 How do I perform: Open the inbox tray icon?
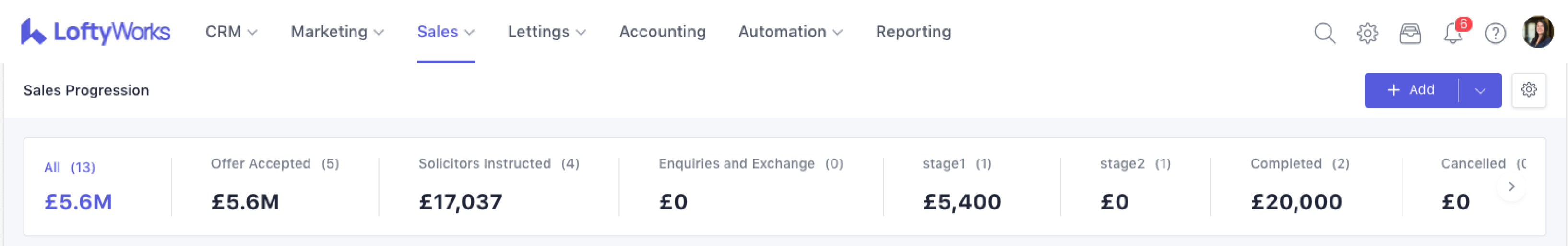coord(1410,33)
